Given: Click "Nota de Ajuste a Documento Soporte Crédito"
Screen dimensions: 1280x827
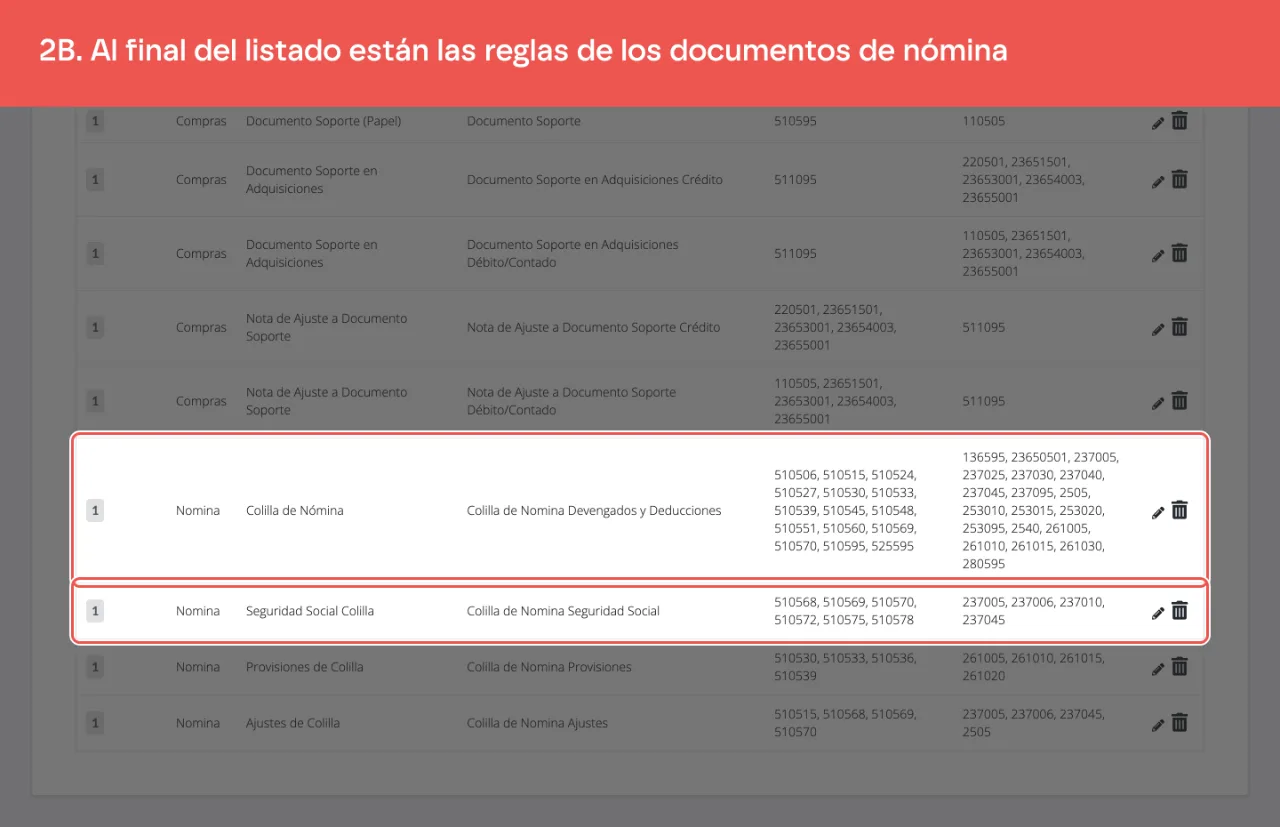Looking at the screenshot, I should [x=594, y=327].
